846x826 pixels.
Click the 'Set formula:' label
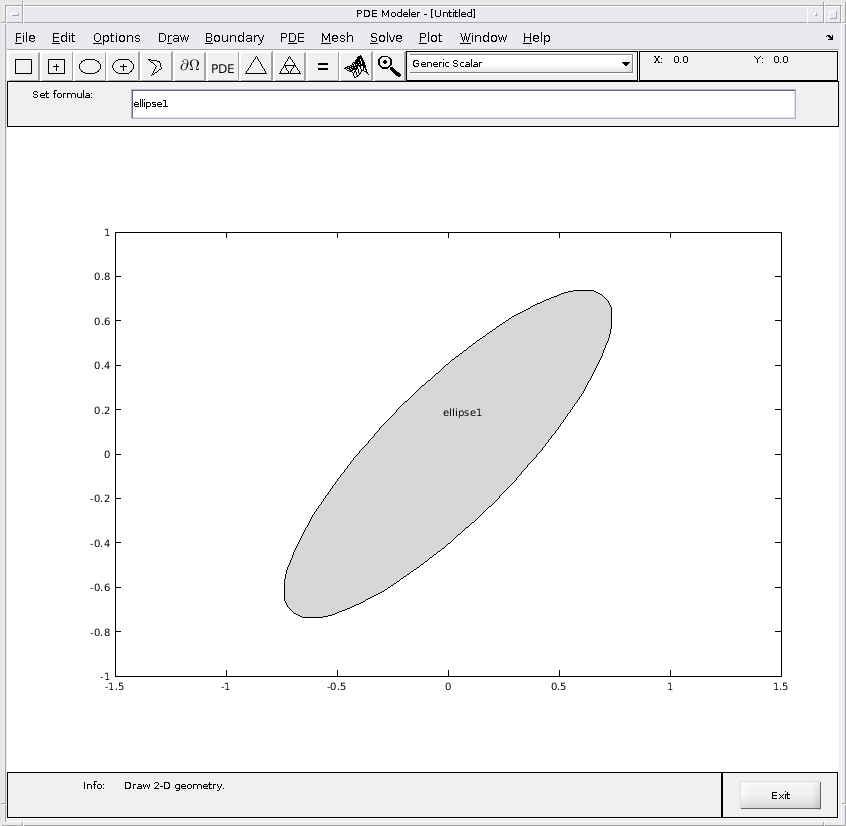[x=62, y=95]
